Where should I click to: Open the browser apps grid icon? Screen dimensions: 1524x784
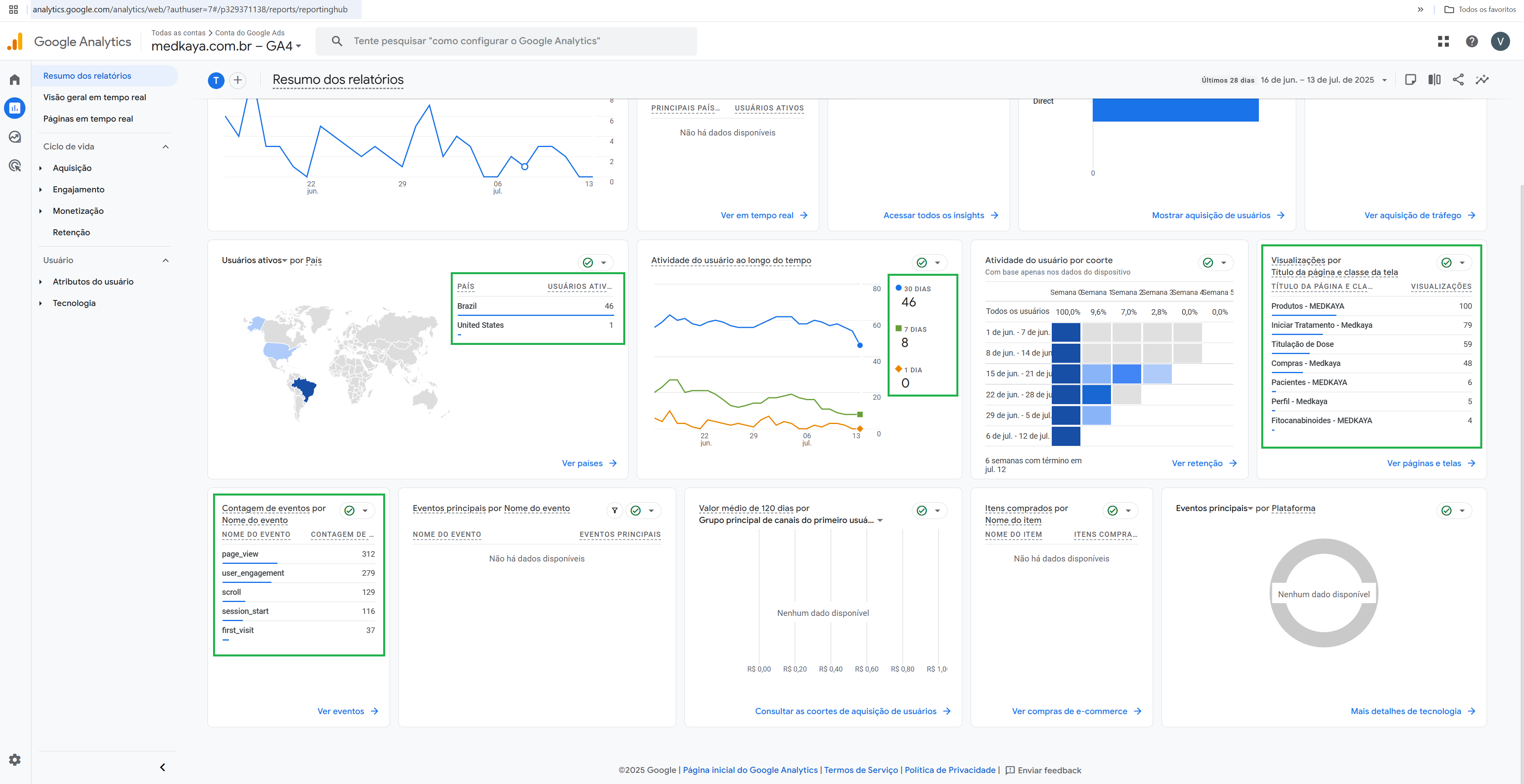tap(14, 10)
